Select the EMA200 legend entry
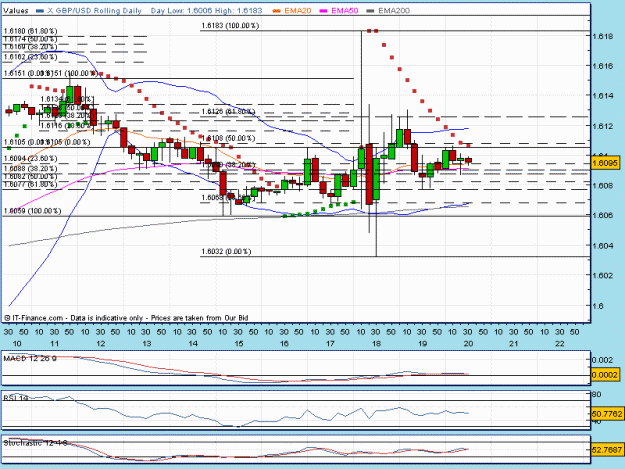The width and height of the screenshot is (625, 469). pyautogui.click(x=389, y=11)
